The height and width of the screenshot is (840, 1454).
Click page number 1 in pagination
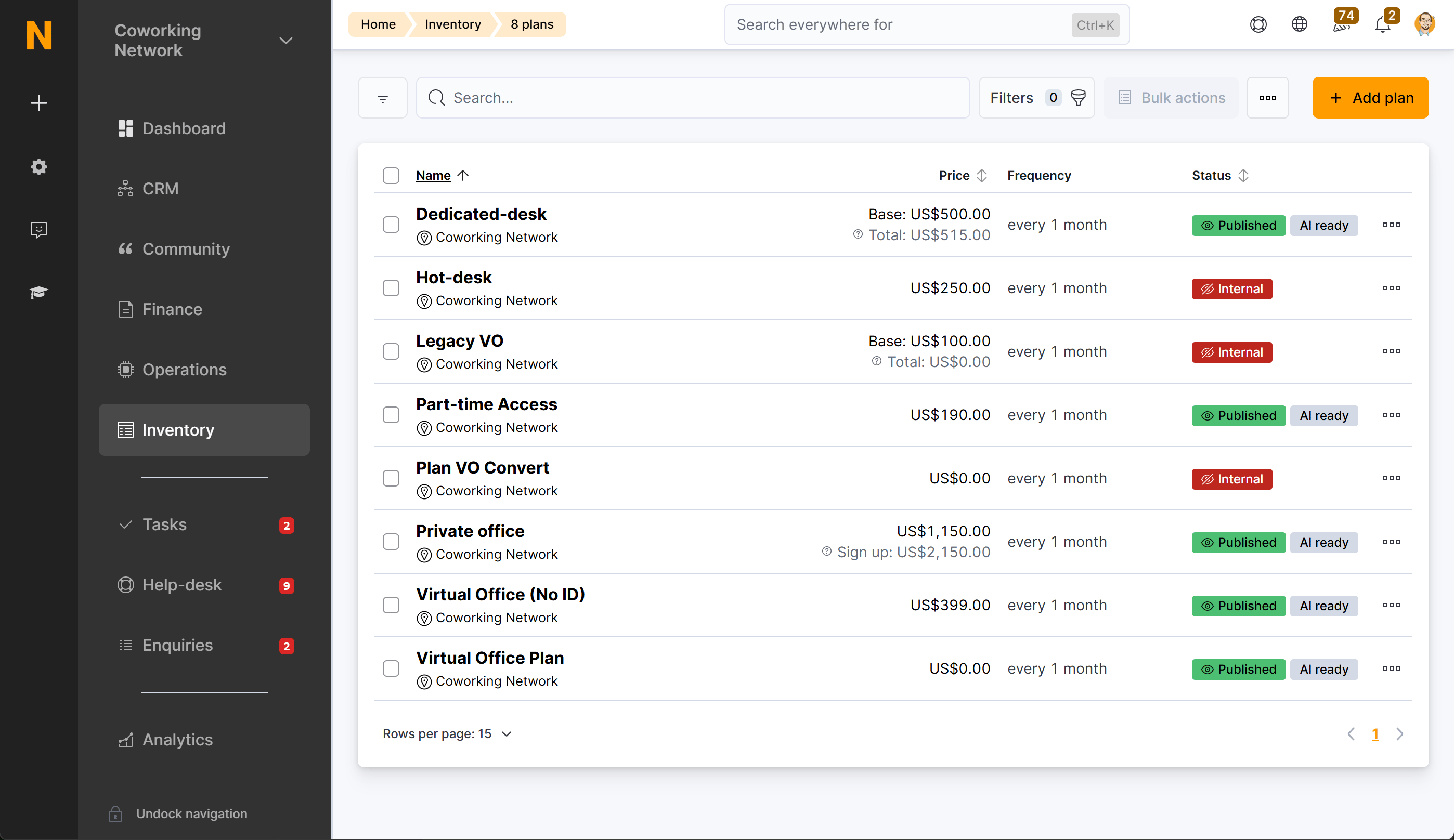(1375, 734)
